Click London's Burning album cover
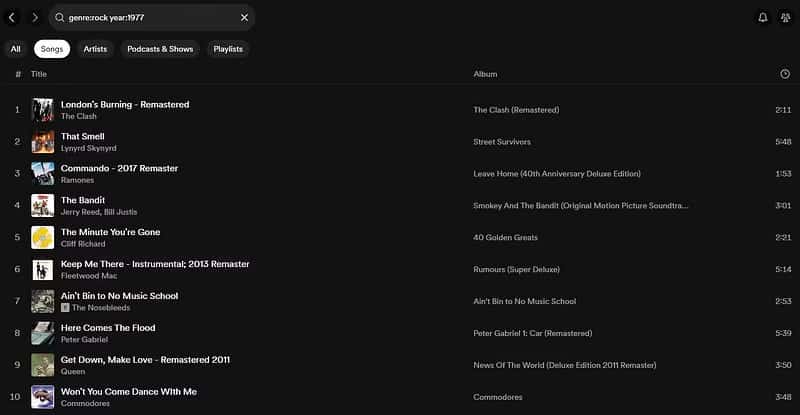800x415 pixels. pyautogui.click(x=42, y=110)
